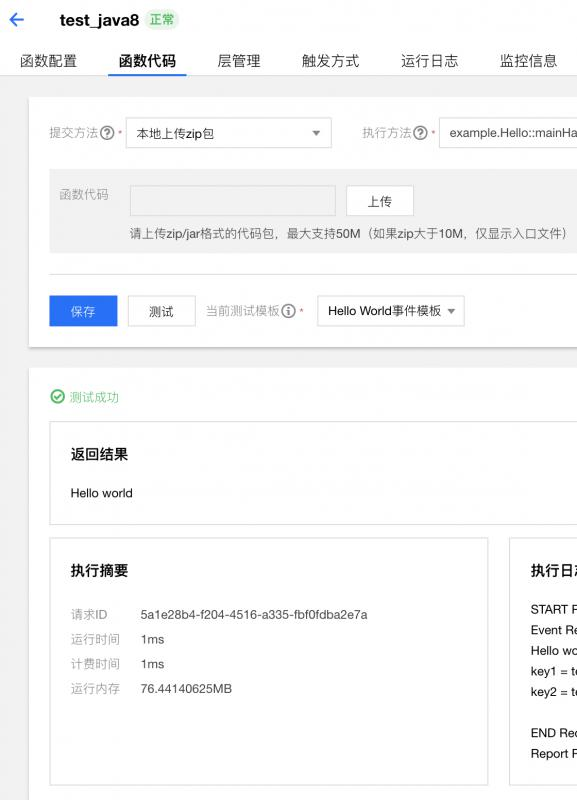Focus the 执行方法 input with example.Hello::mainHa
This screenshot has width=577, height=800.
pyautogui.click(x=508, y=133)
